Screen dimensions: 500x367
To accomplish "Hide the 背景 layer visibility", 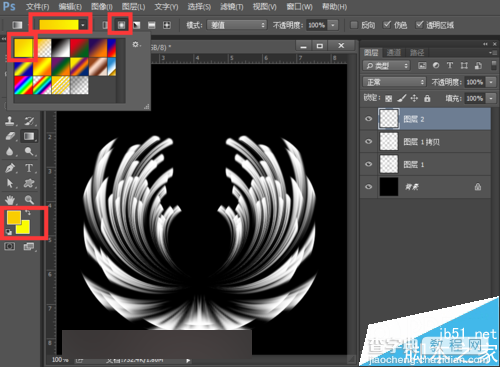I will point(369,187).
